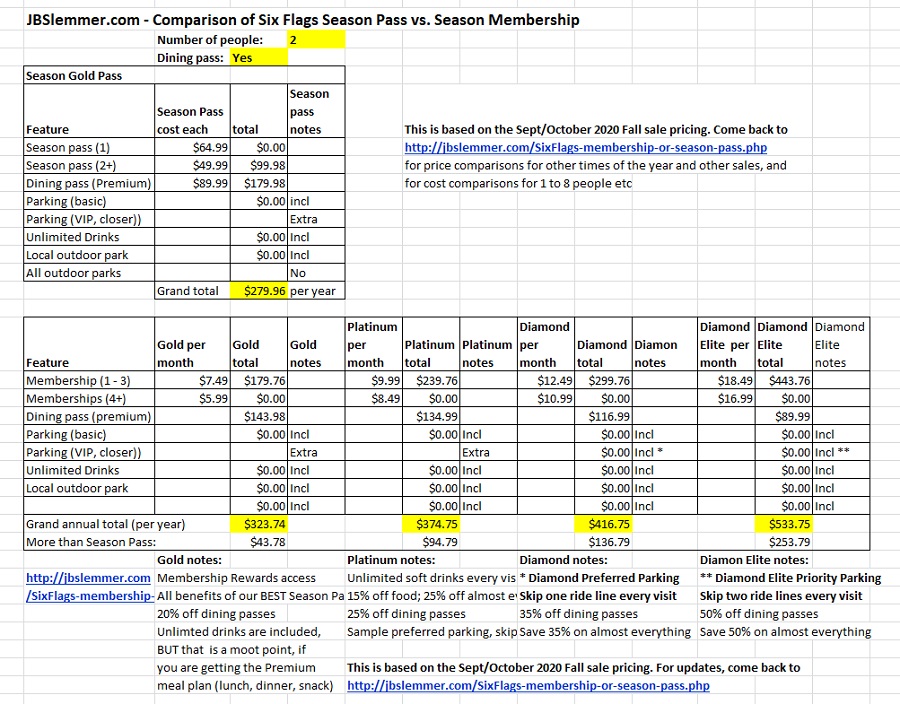Select the Membership (1 - 3) row label
Screen dimensions: 900x704
(x=89, y=380)
